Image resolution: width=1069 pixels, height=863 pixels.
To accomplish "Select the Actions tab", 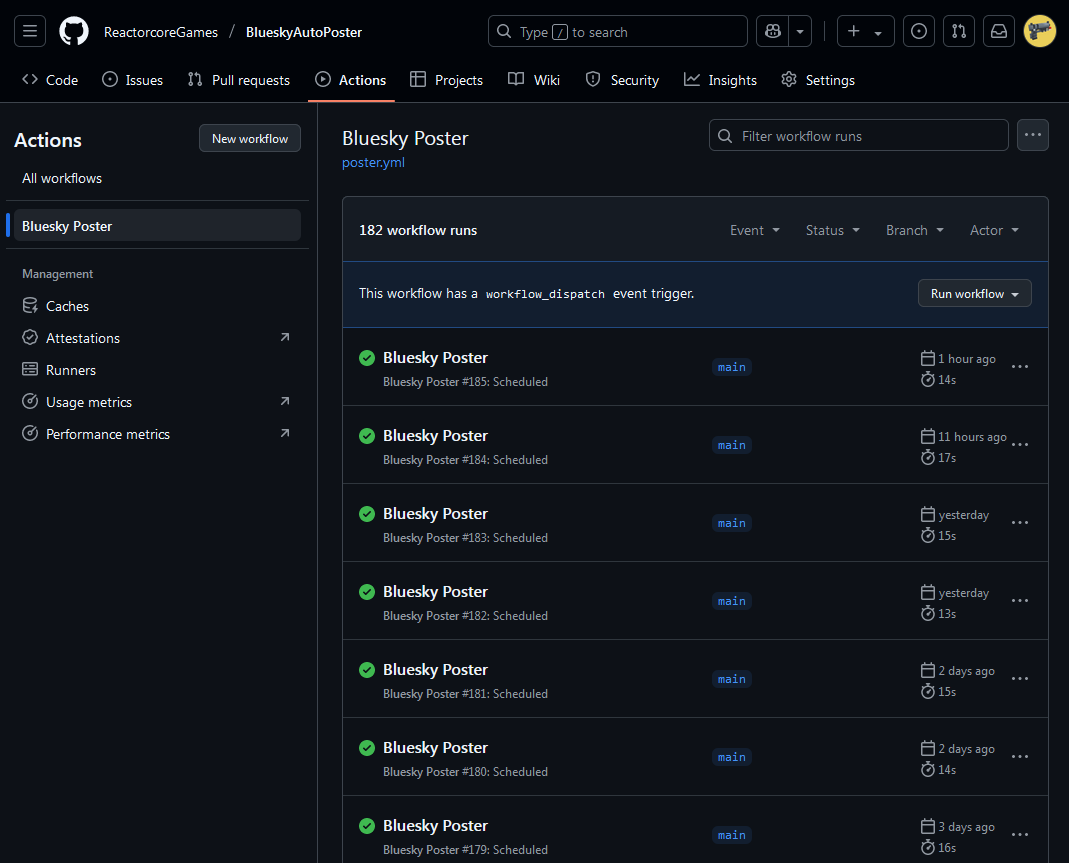I will tap(351, 80).
